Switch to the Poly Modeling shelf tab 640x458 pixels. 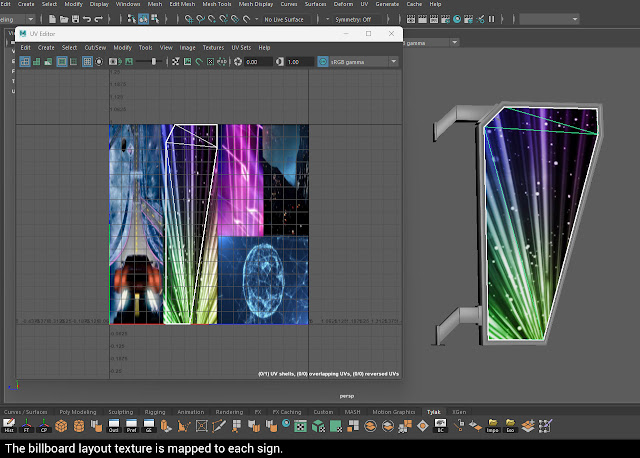point(78,411)
